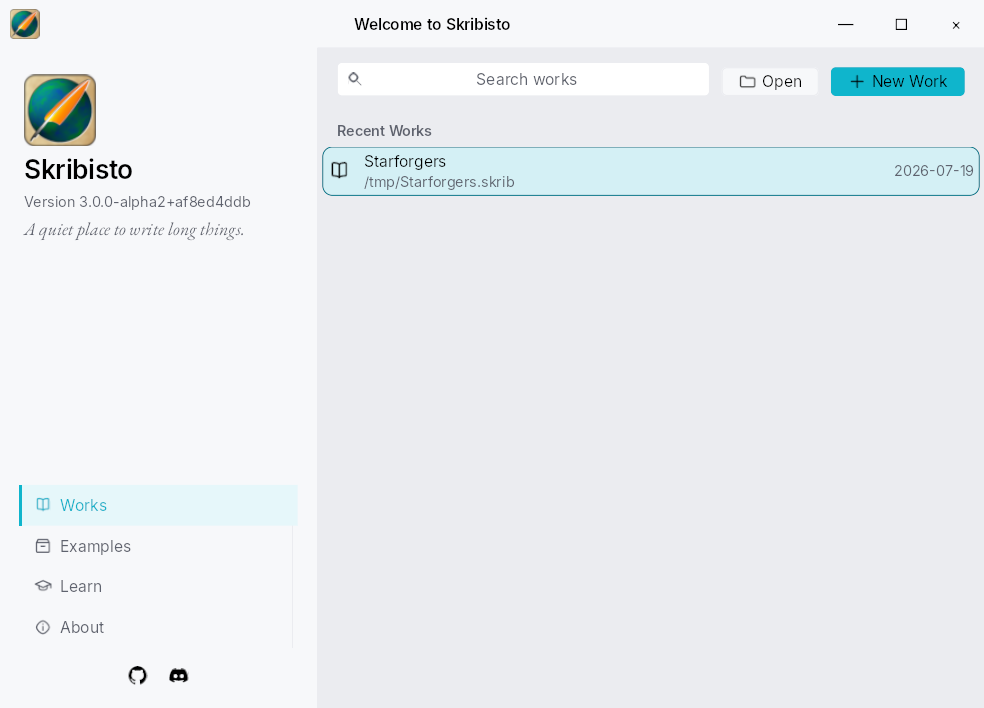This screenshot has height=708, width=984.
Task: Switch to the Works section
Action: tap(159, 505)
